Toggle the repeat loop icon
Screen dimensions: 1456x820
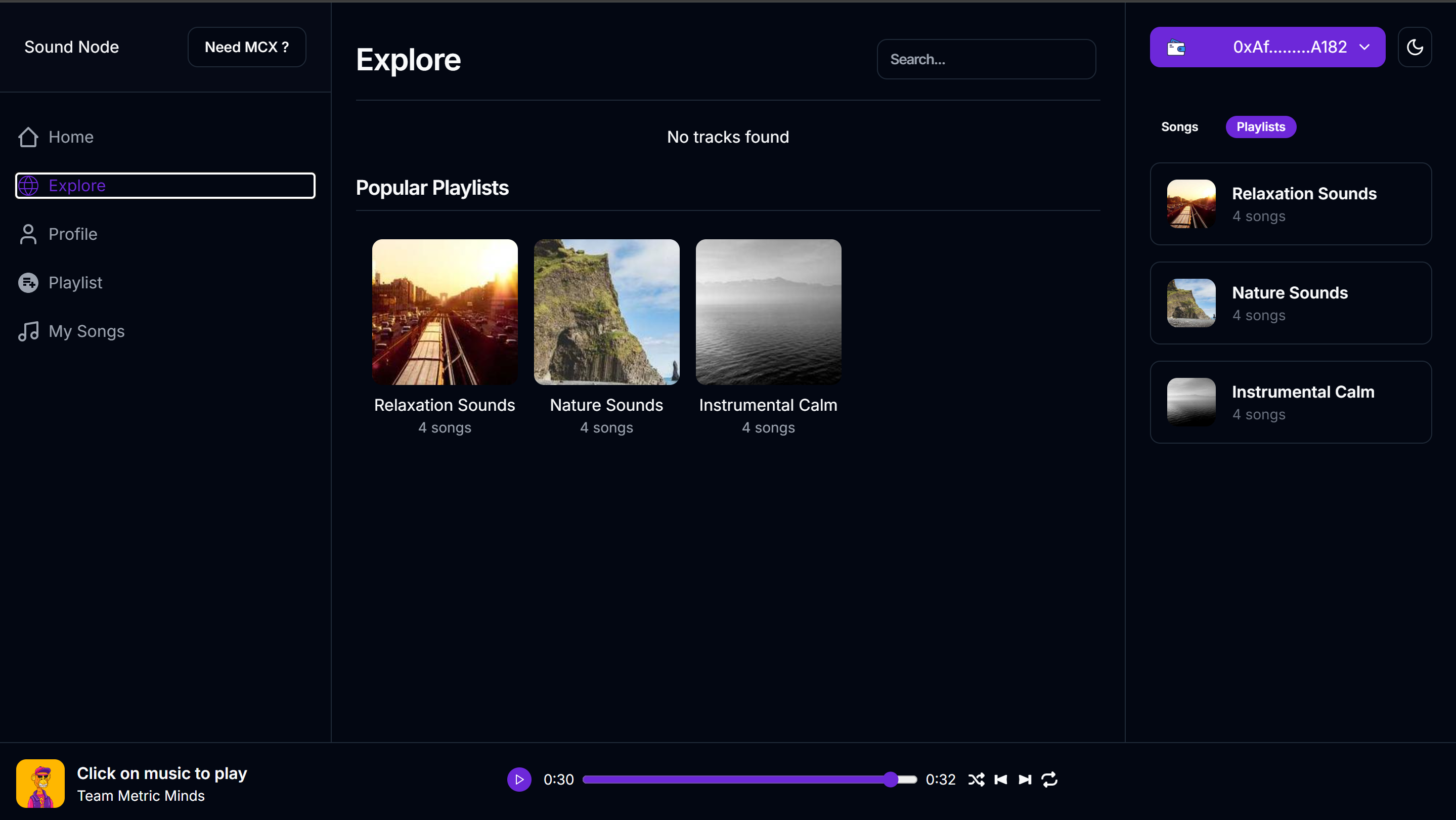(1049, 780)
